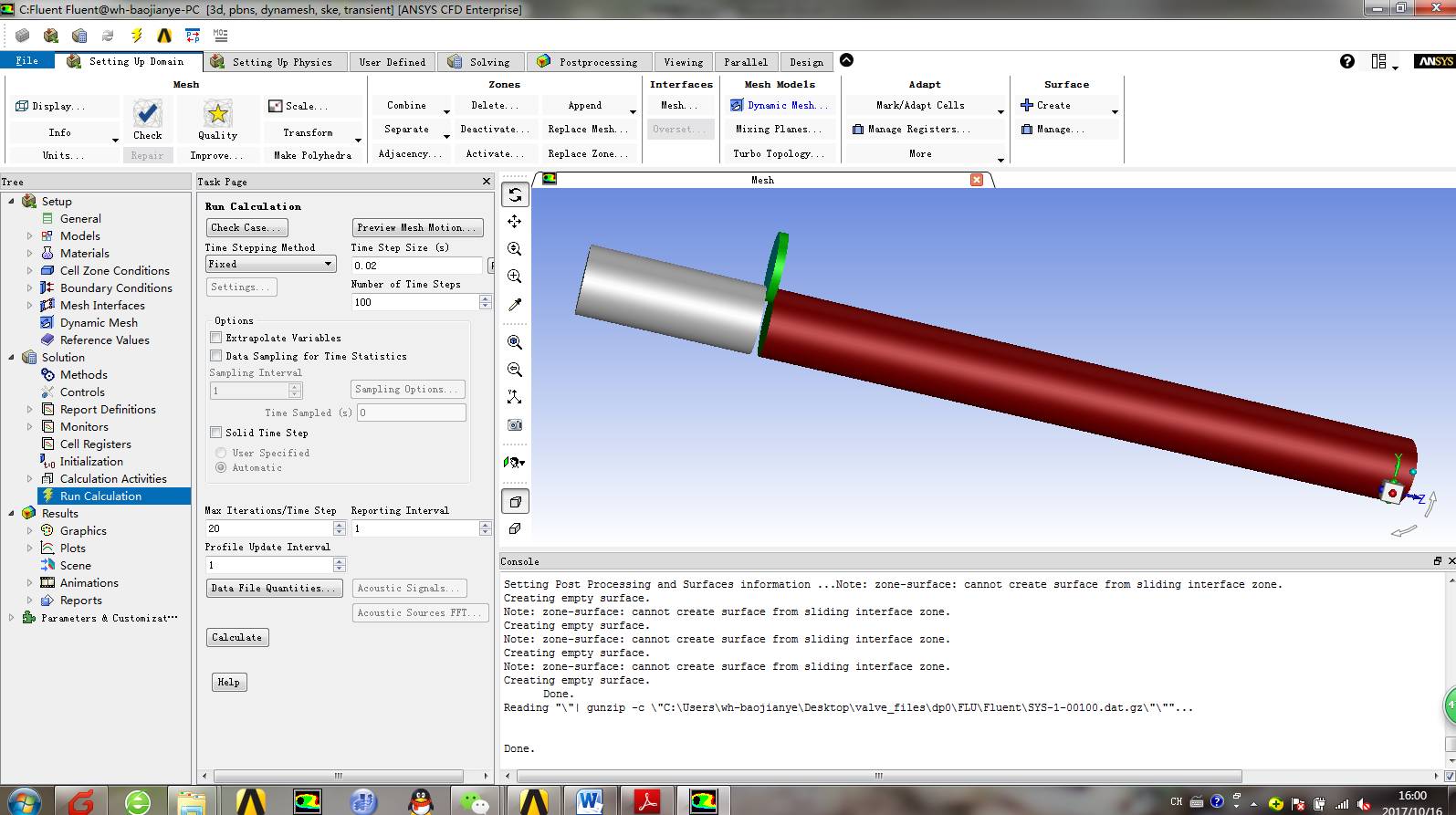Click the perspective projection cube icon
Viewport: 1456px width, 815px height.
pyautogui.click(x=515, y=501)
